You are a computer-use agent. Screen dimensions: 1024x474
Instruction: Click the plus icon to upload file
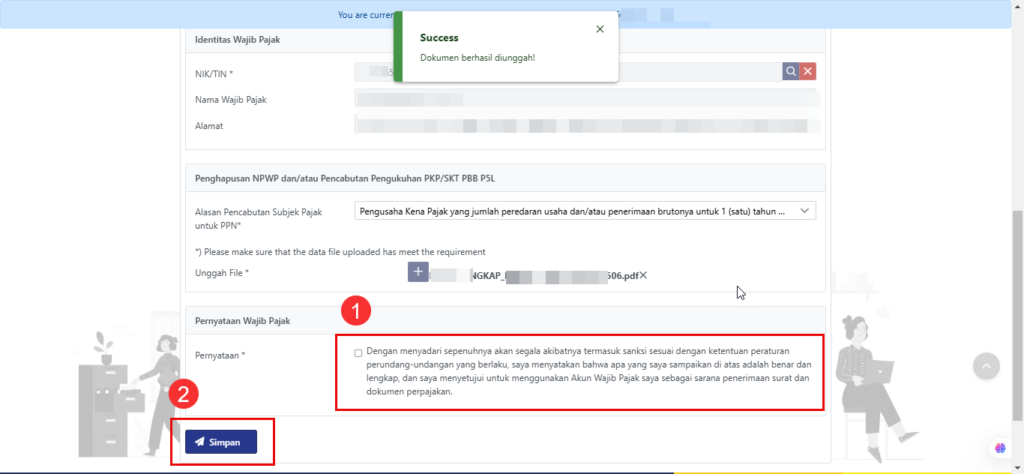pos(418,272)
